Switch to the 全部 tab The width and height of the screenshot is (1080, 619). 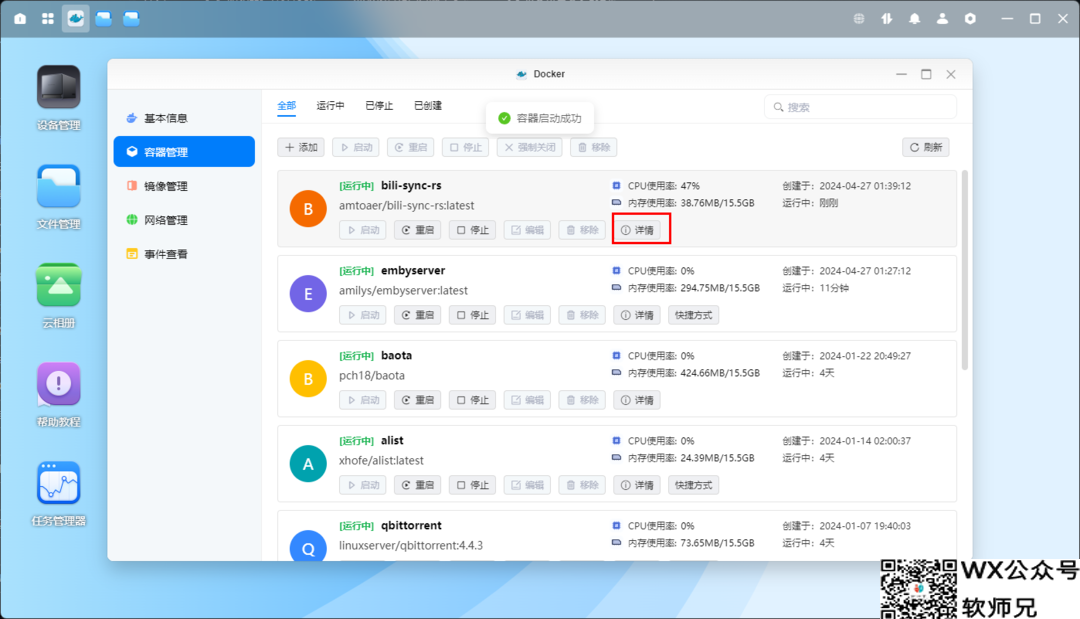pyautogui.click(x=287, y=105)
